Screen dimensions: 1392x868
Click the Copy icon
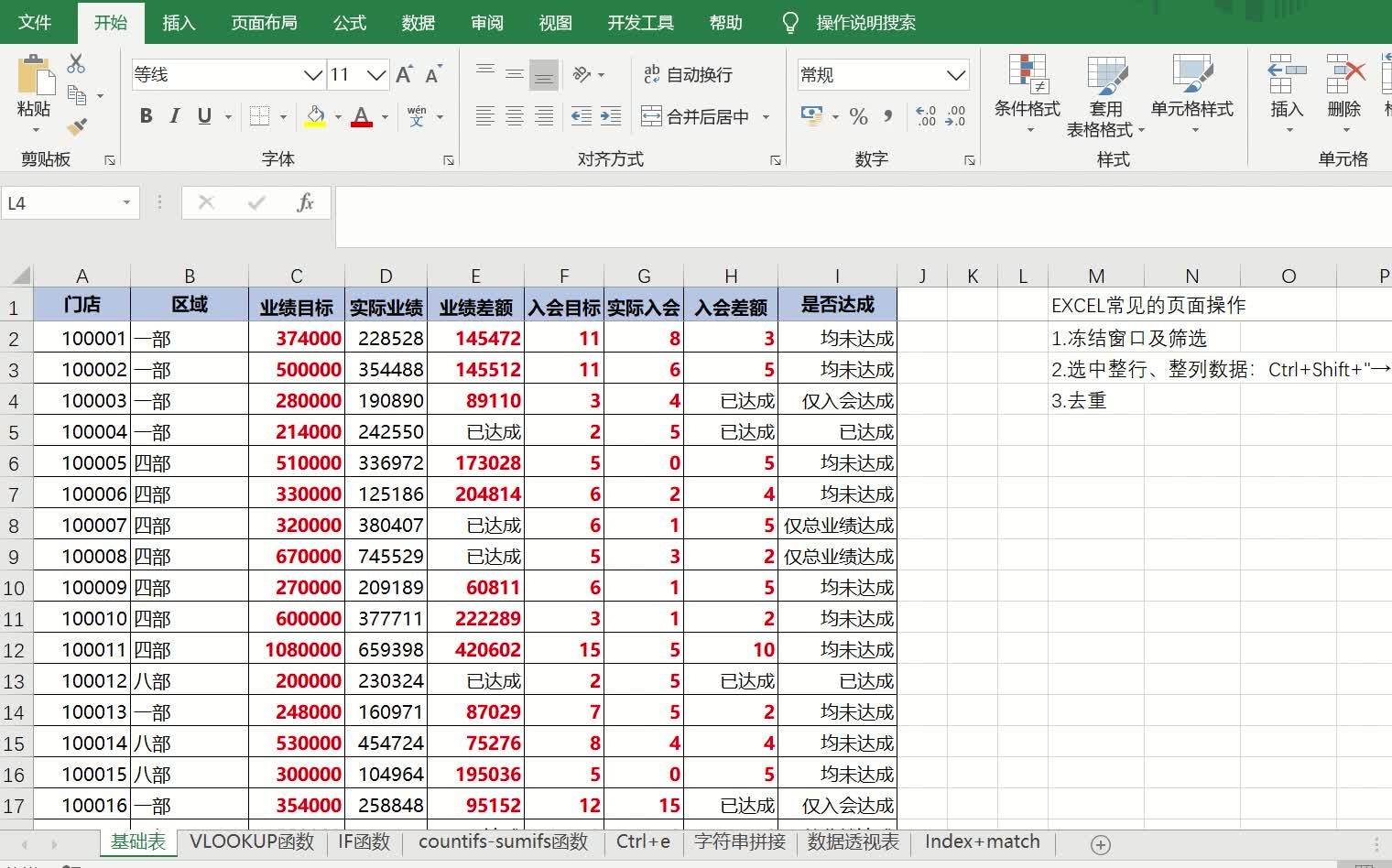77,94
